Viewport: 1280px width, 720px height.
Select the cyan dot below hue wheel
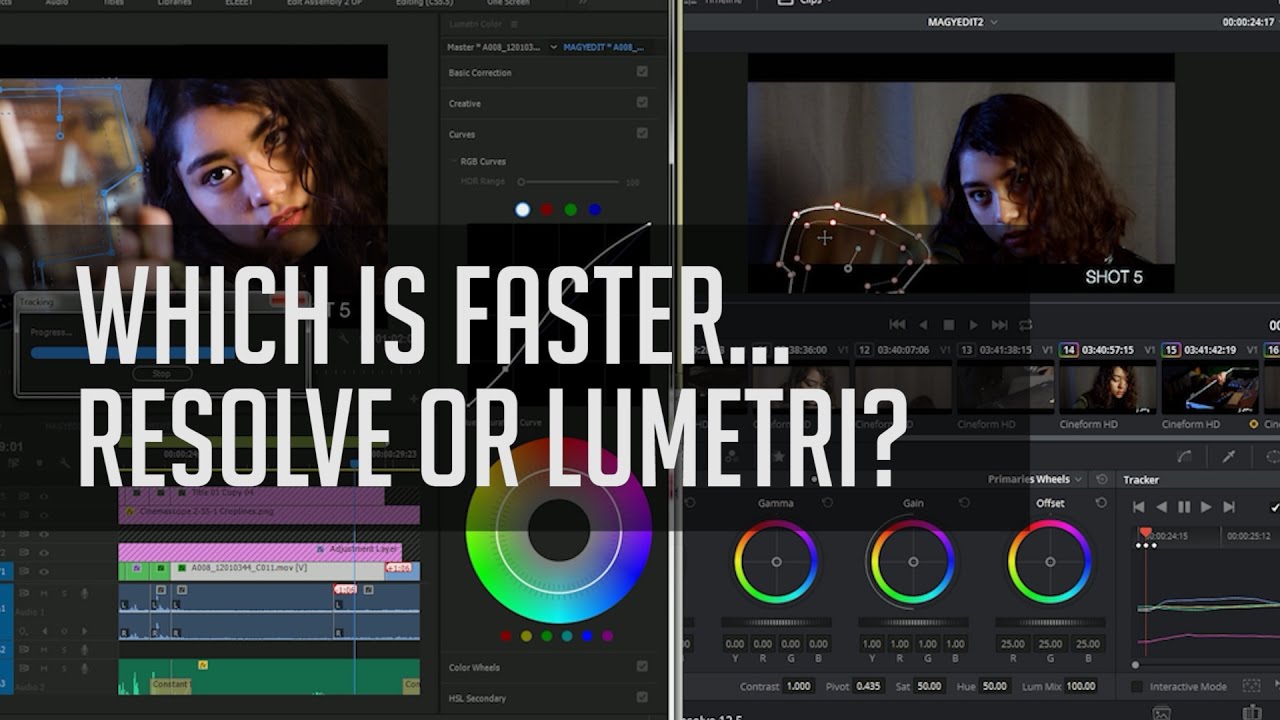(x=567, y=636)
